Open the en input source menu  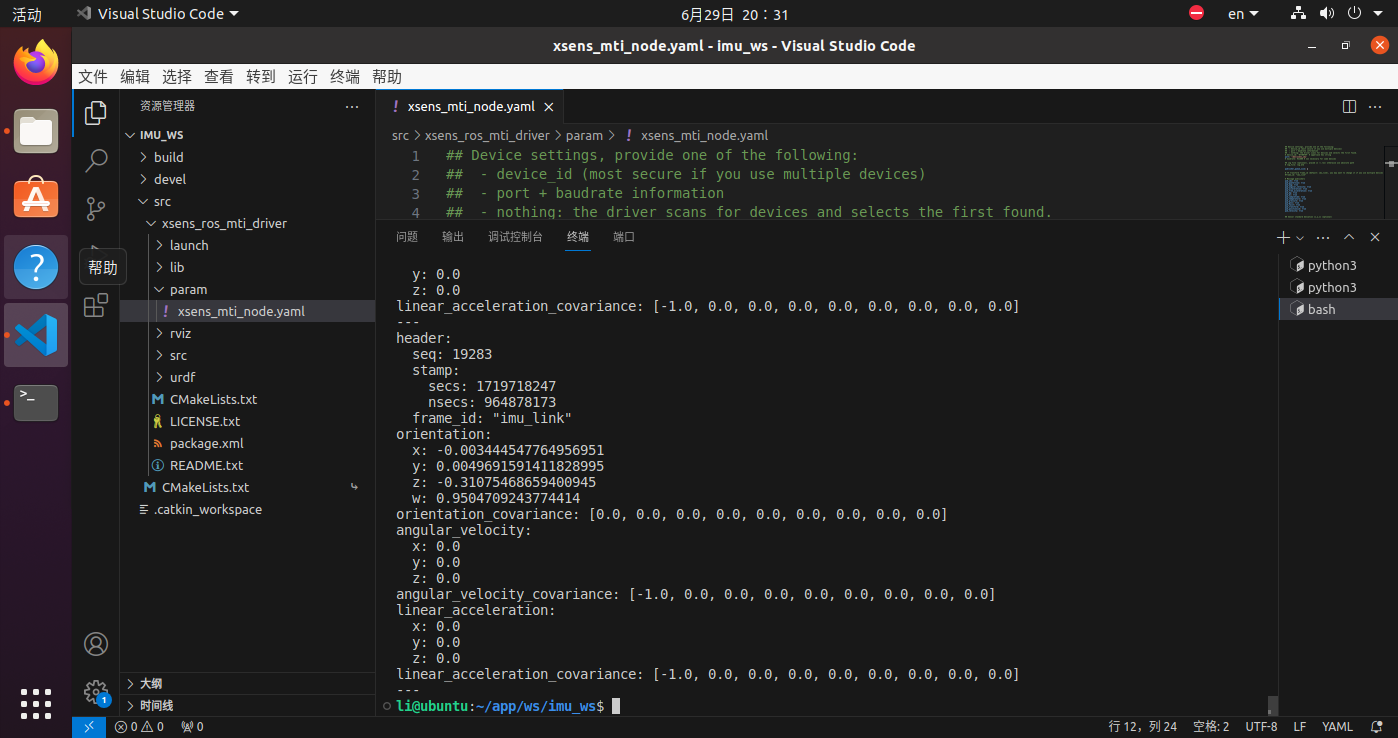[1243, 14]
